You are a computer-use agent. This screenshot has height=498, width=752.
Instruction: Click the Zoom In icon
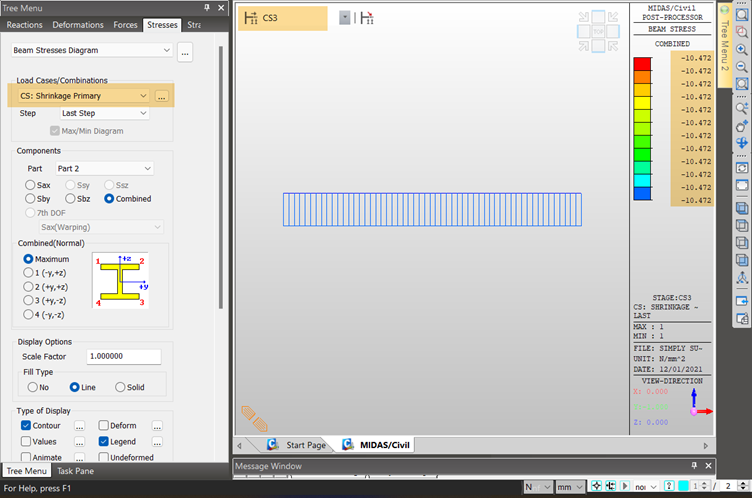pyautogui.click(x=741, y=49)
